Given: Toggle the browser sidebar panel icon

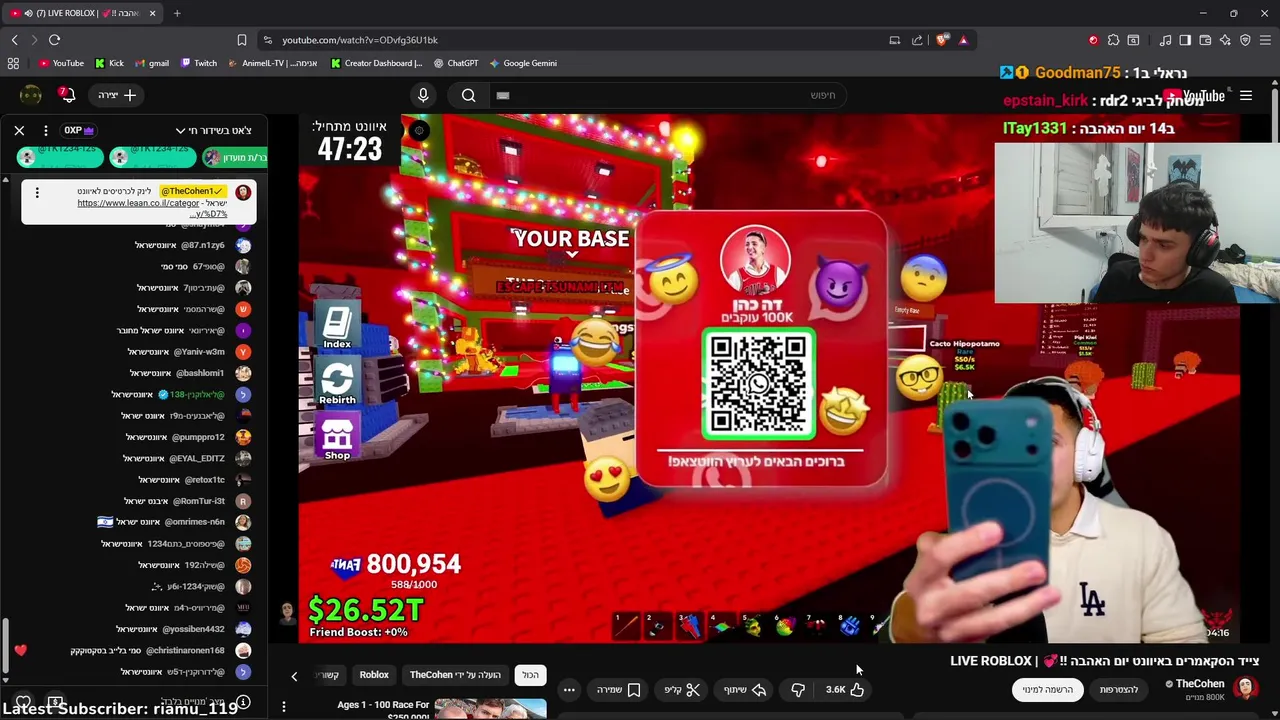Looking at the screenshot, I should (x=1185, y=40).
